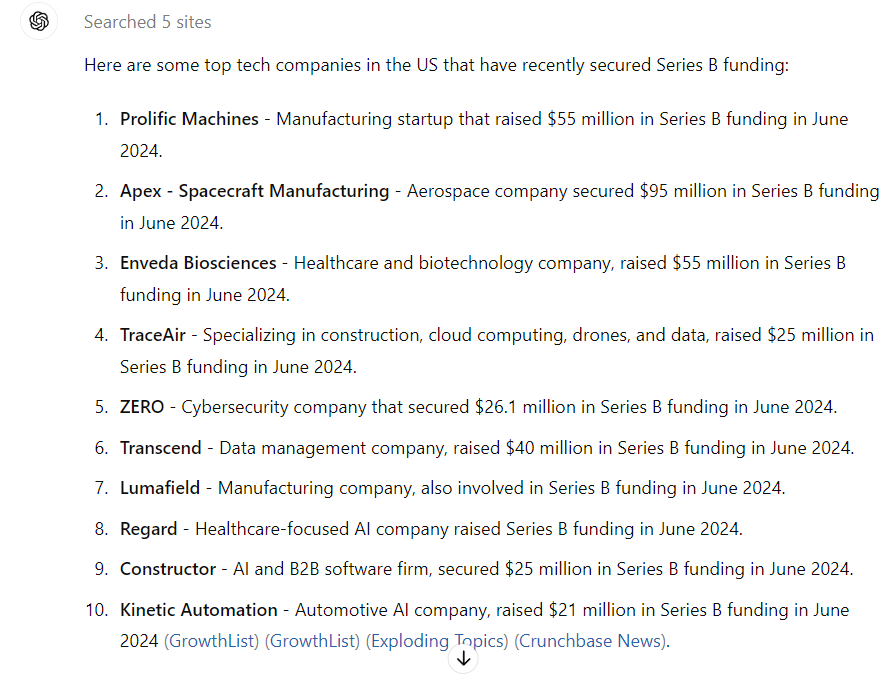This screenshot has height=679, width=895.
Task: Click the intro sentence about Series B funding
Action: click(437, 65)
